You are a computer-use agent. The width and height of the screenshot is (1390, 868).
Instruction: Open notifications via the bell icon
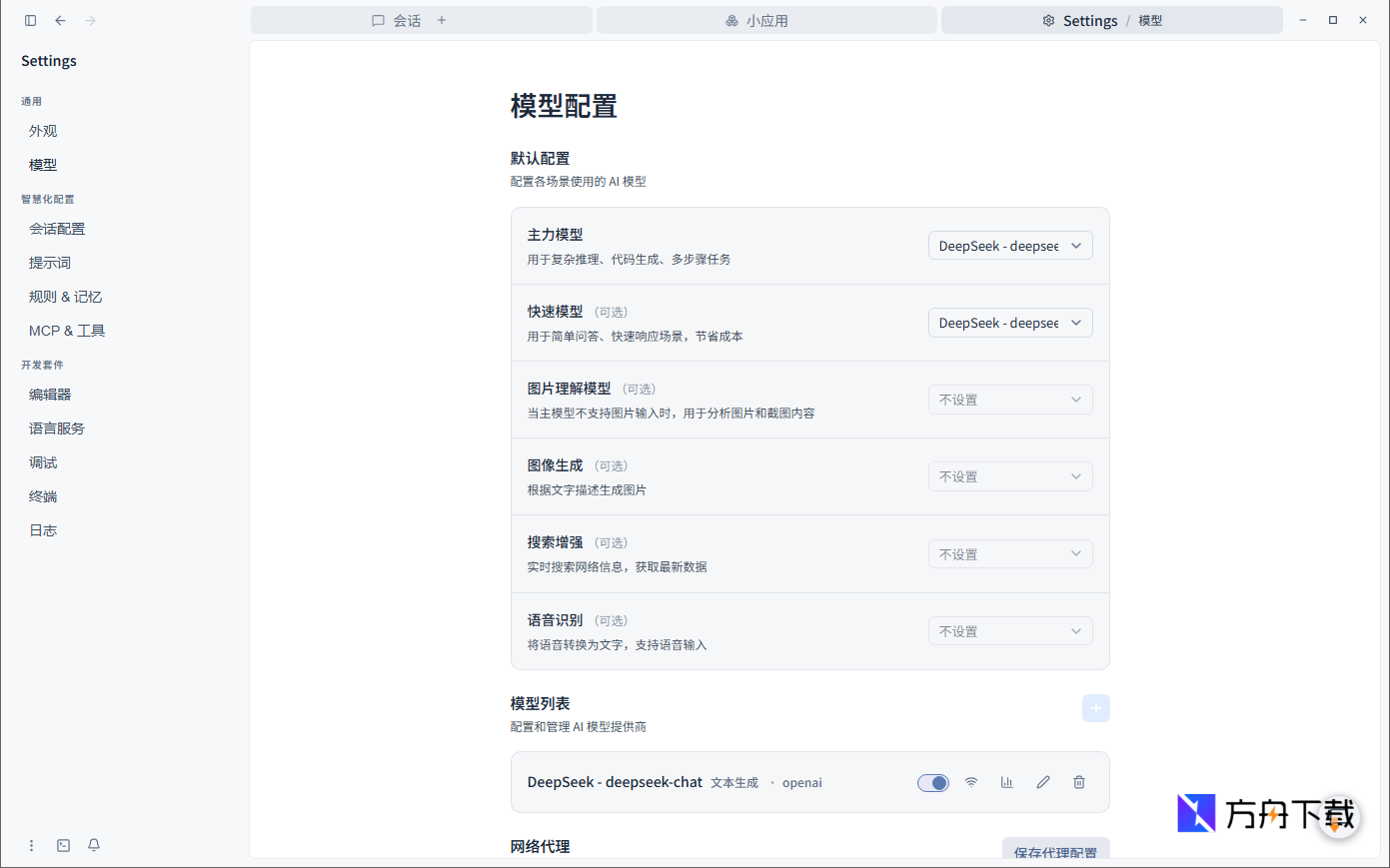click(x=93, y=845)
